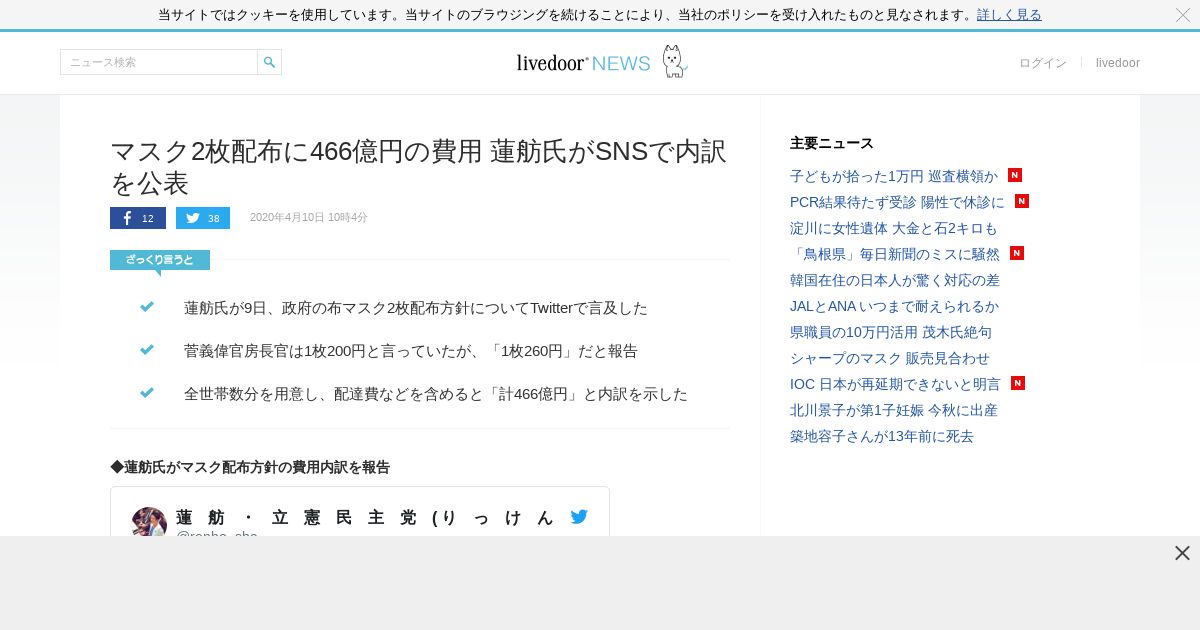Image resolution: width=1200 pixels, height=630 pixels.
Task: Click the 主要ニュース sidebar heading
Action: pos(832,143)
